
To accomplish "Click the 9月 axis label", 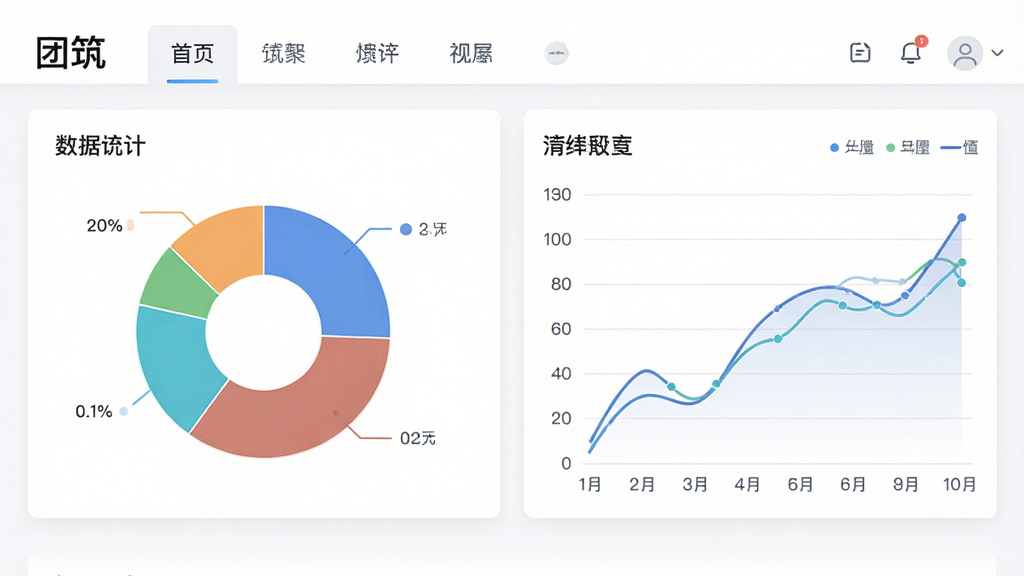I will coord(906,485).
